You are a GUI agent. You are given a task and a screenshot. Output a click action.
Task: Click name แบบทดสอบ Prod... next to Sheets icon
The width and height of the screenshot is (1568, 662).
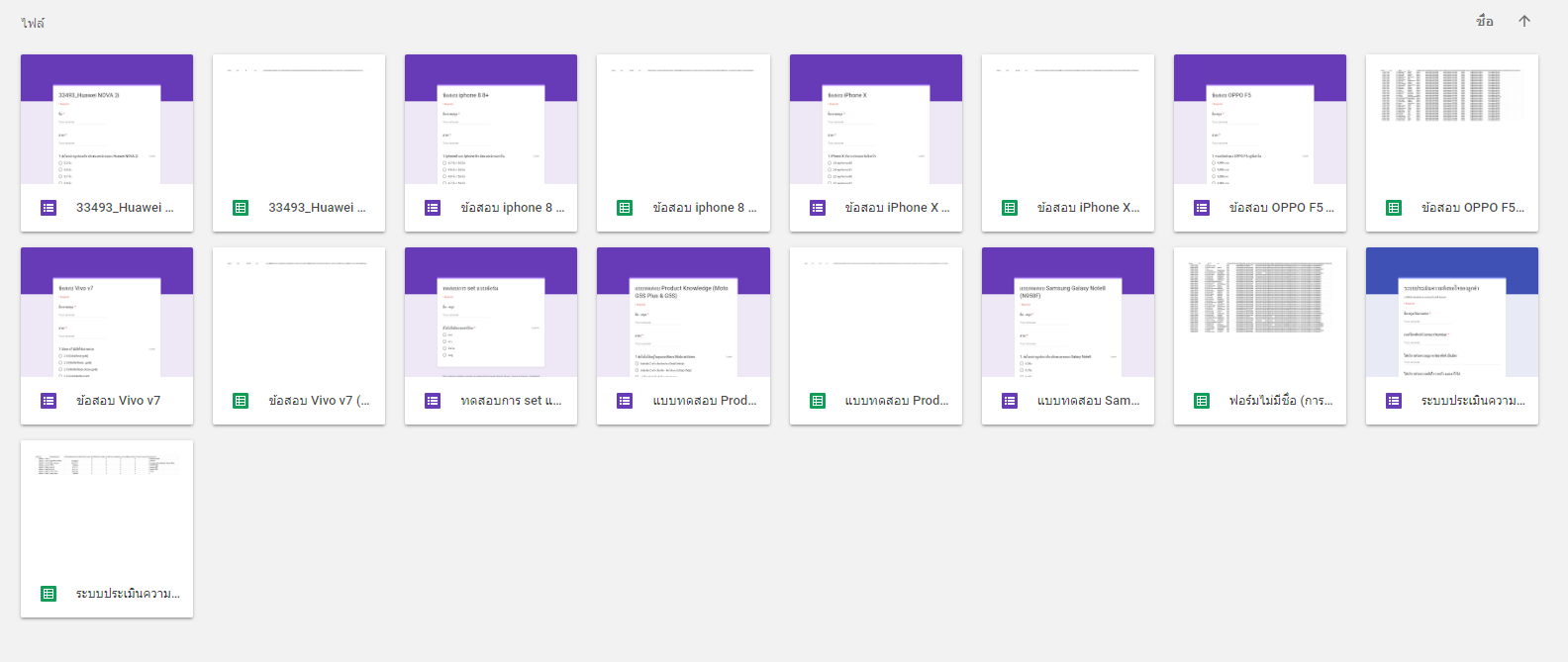point(897,401)
